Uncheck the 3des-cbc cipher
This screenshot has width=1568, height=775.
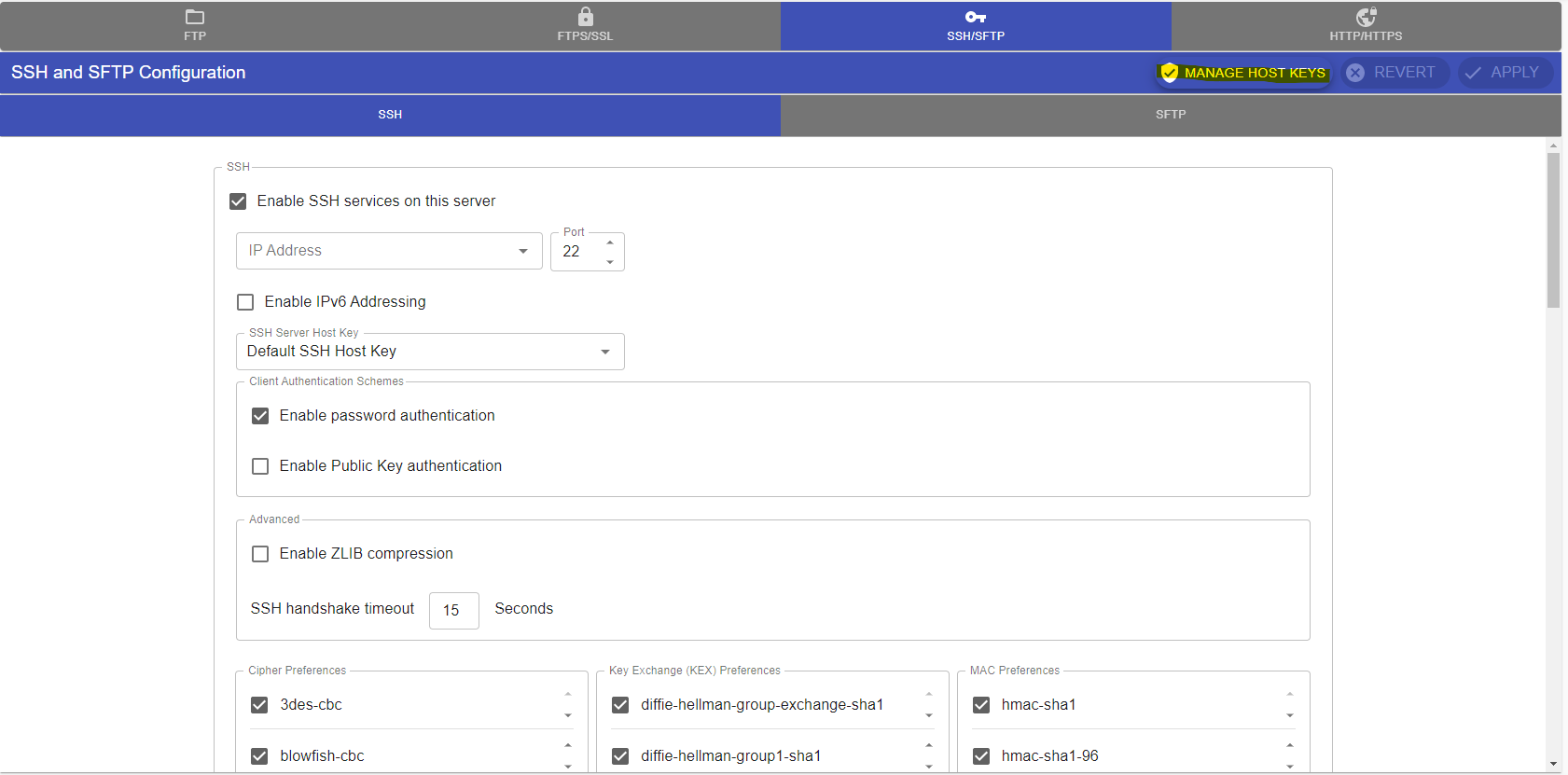click(259, 705)
